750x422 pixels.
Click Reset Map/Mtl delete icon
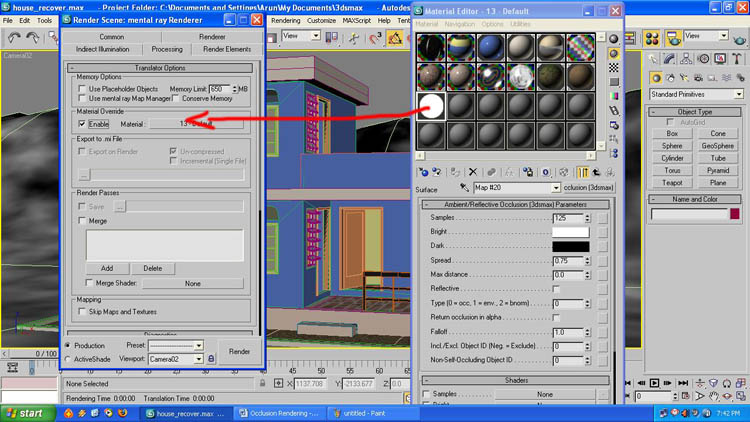[473, 172]
